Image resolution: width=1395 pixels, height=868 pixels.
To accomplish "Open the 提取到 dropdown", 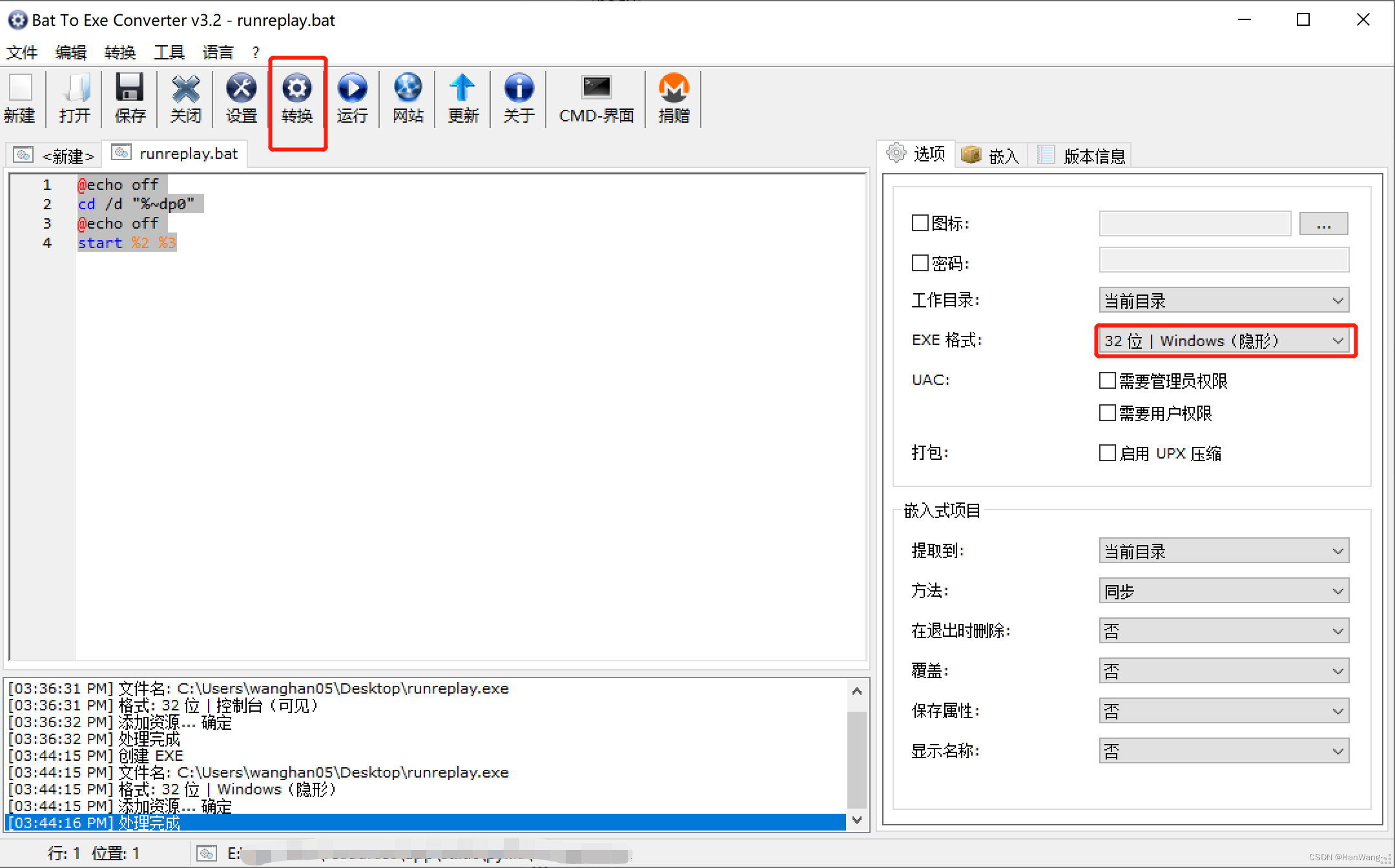I will click(1224, 552).
